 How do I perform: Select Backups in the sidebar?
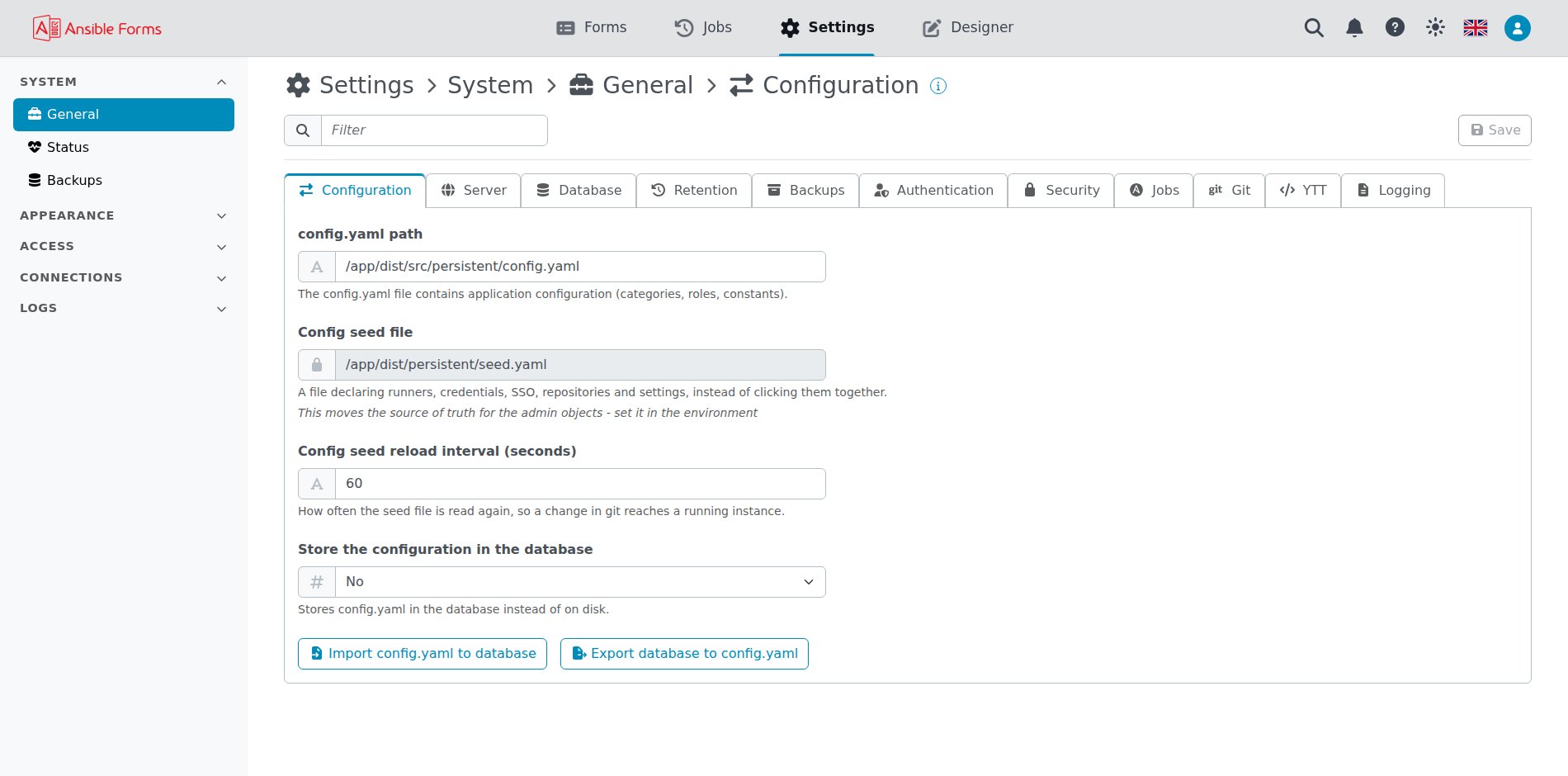coord(124,180)
